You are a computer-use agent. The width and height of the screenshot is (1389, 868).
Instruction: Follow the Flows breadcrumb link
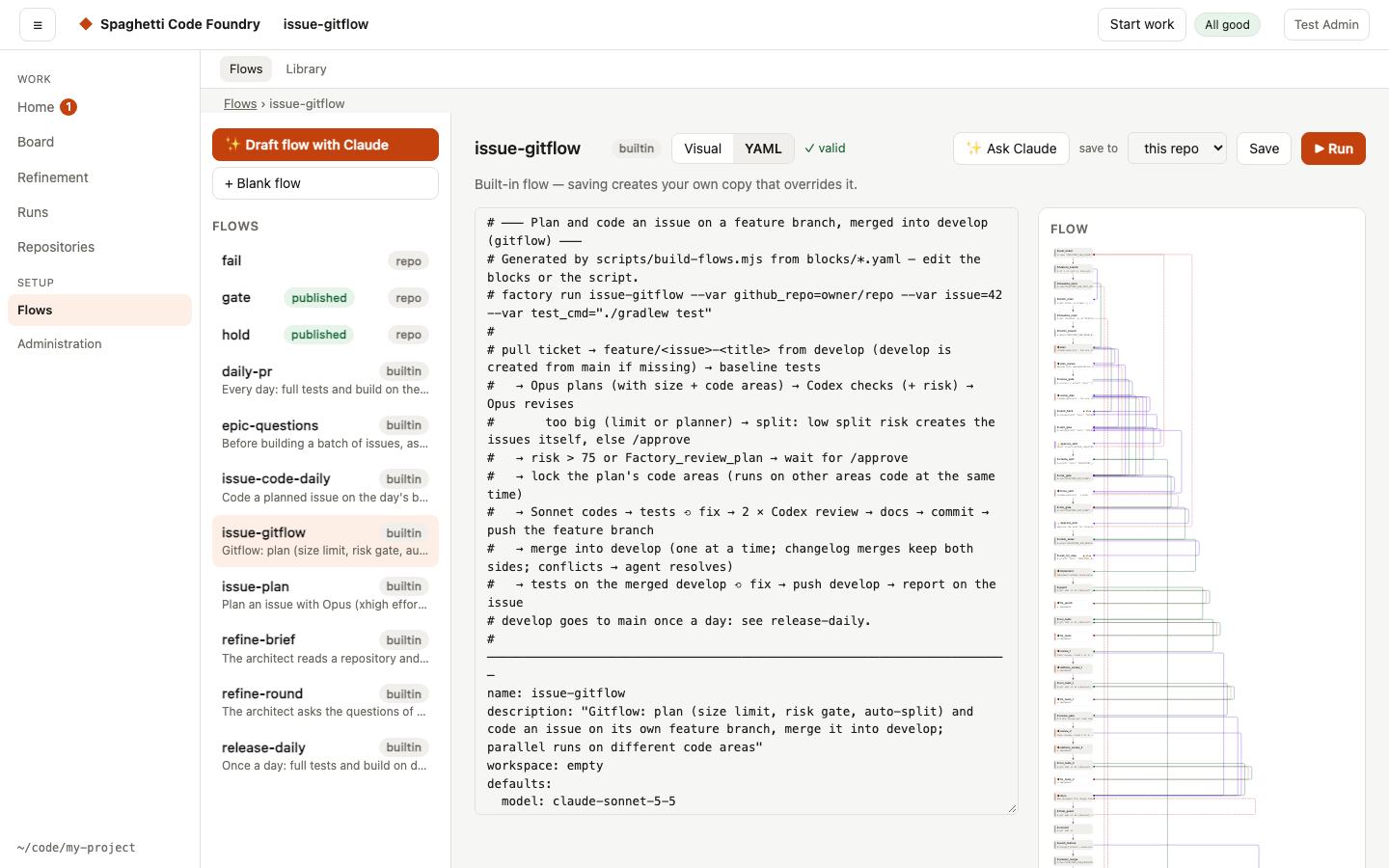240,104
